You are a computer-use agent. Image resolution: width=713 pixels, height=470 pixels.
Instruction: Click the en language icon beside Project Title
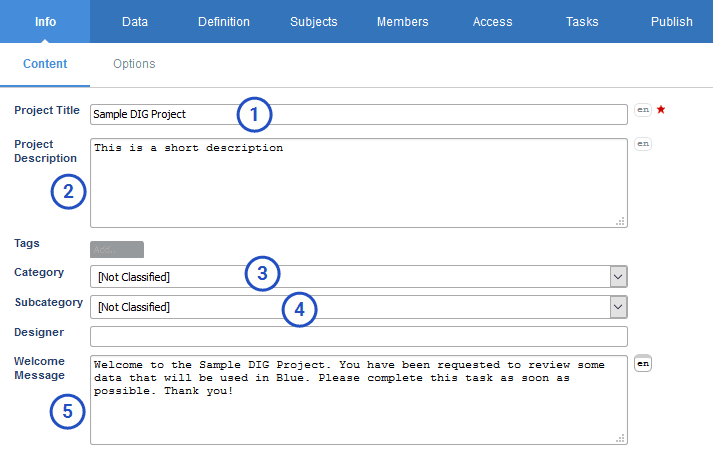point(643,110)
